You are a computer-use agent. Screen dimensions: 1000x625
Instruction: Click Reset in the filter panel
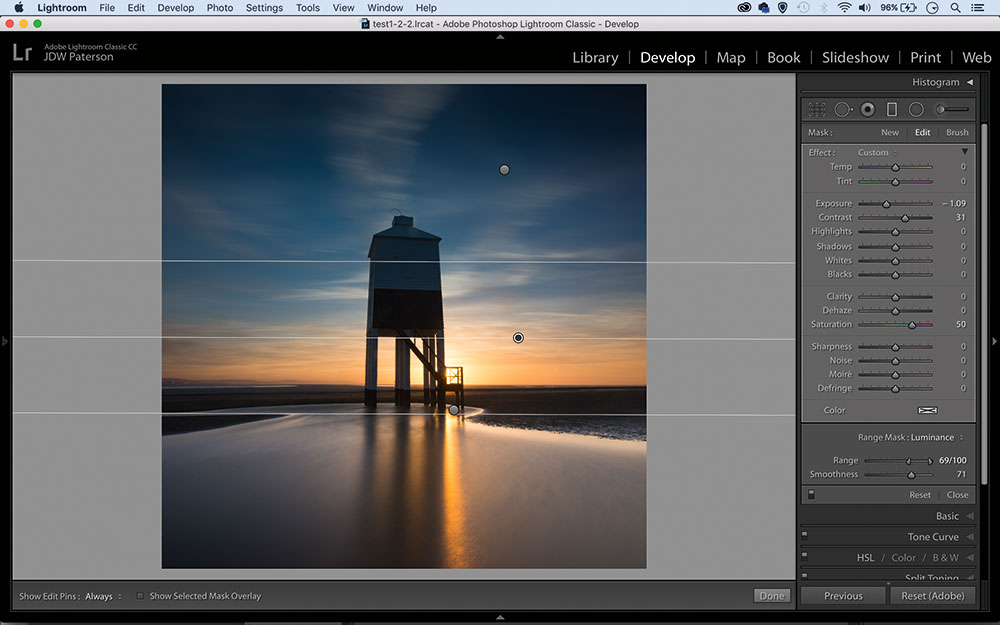coord(920,495)
